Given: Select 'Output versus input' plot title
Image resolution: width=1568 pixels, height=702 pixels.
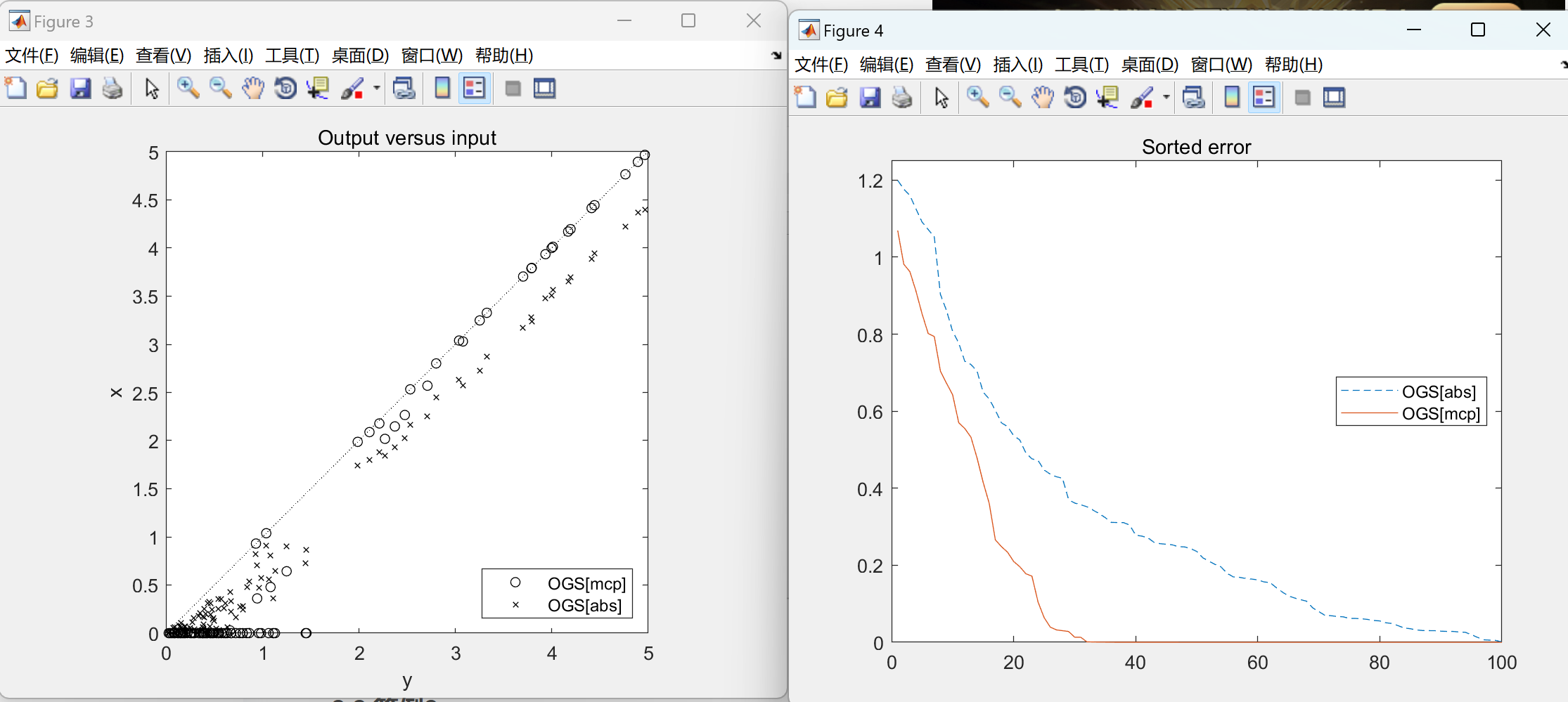Looking at the screenshot, I should pos(407,138).
